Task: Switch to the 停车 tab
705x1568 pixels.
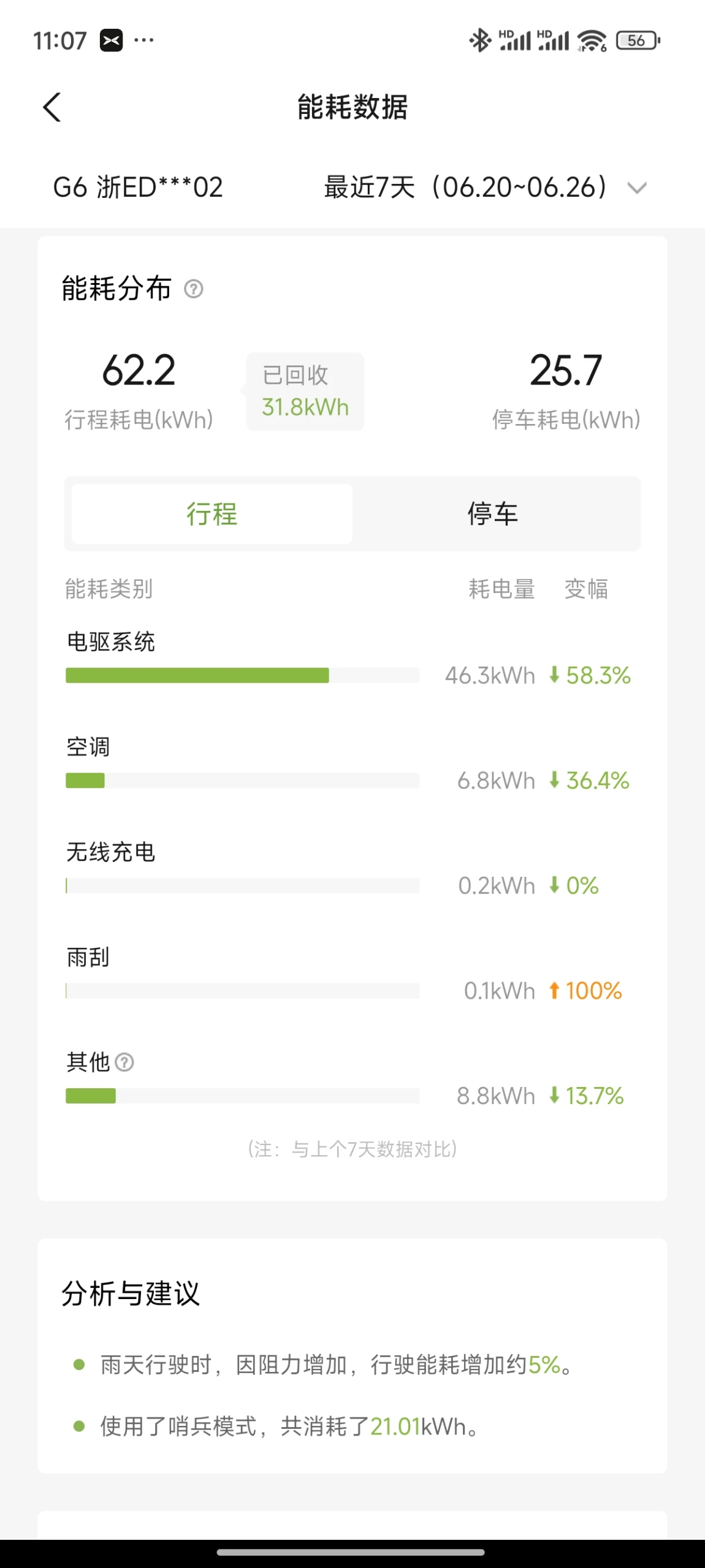Action: pos(493,513)
